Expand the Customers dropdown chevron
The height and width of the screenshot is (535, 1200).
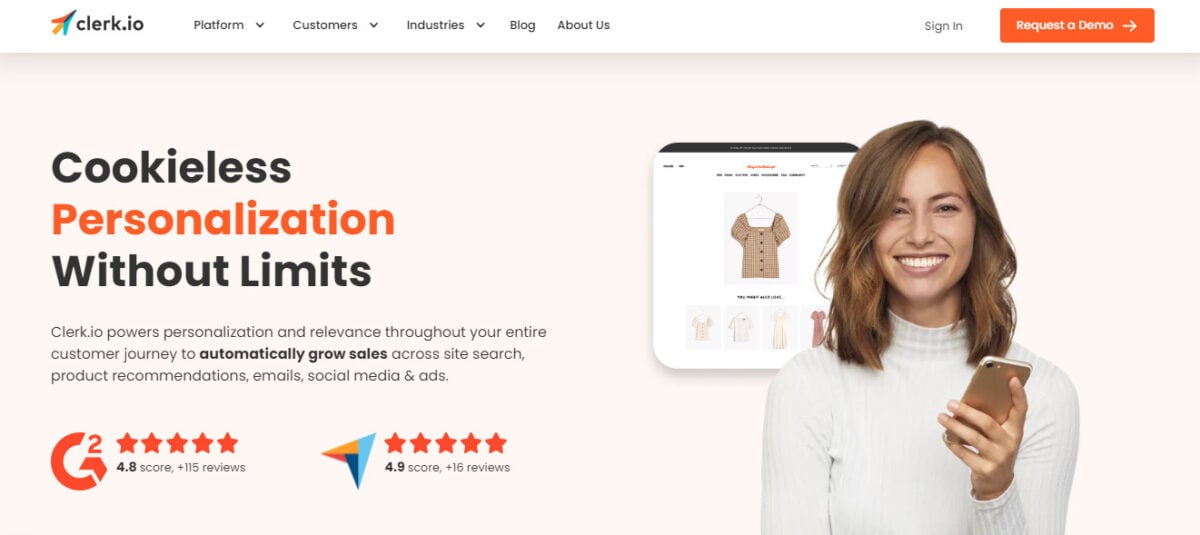point(374,25)
